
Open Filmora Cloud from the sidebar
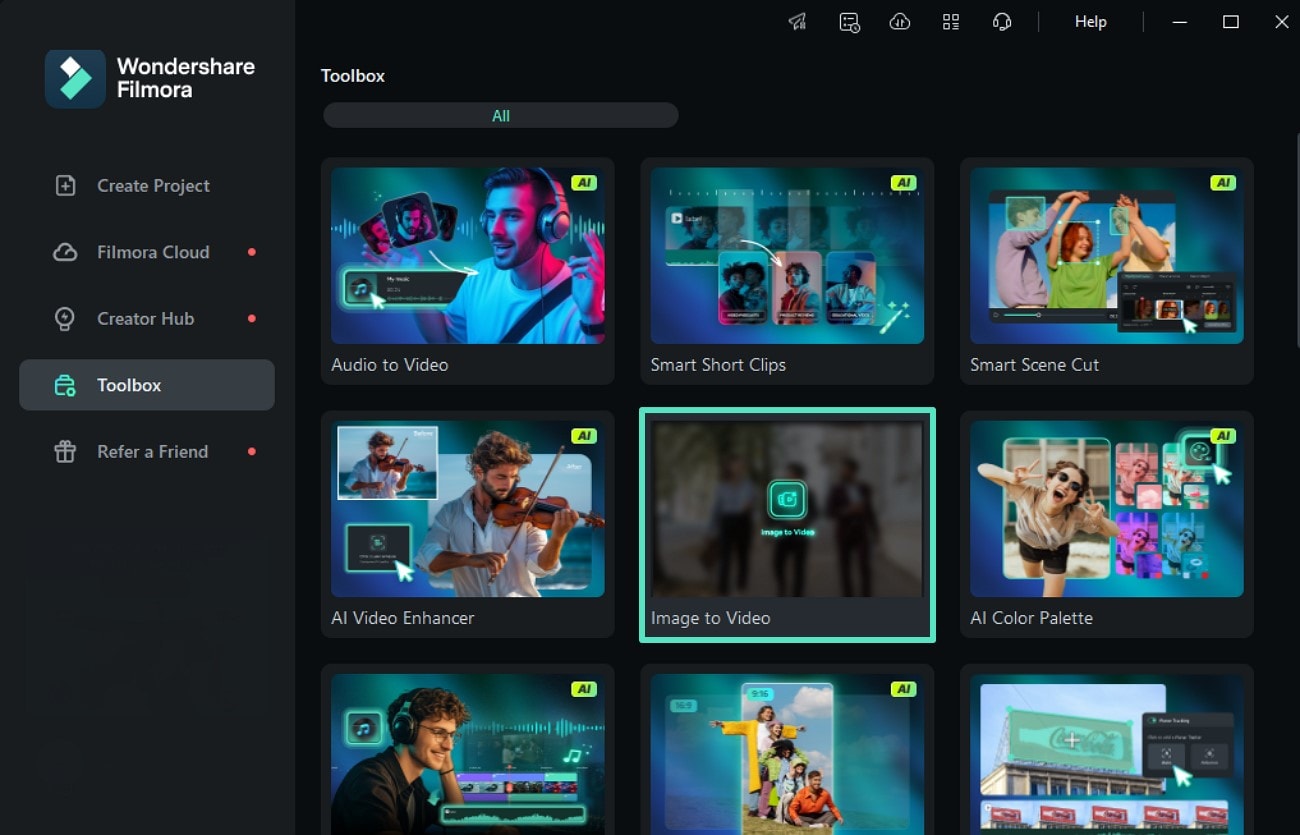pos(147,252)
